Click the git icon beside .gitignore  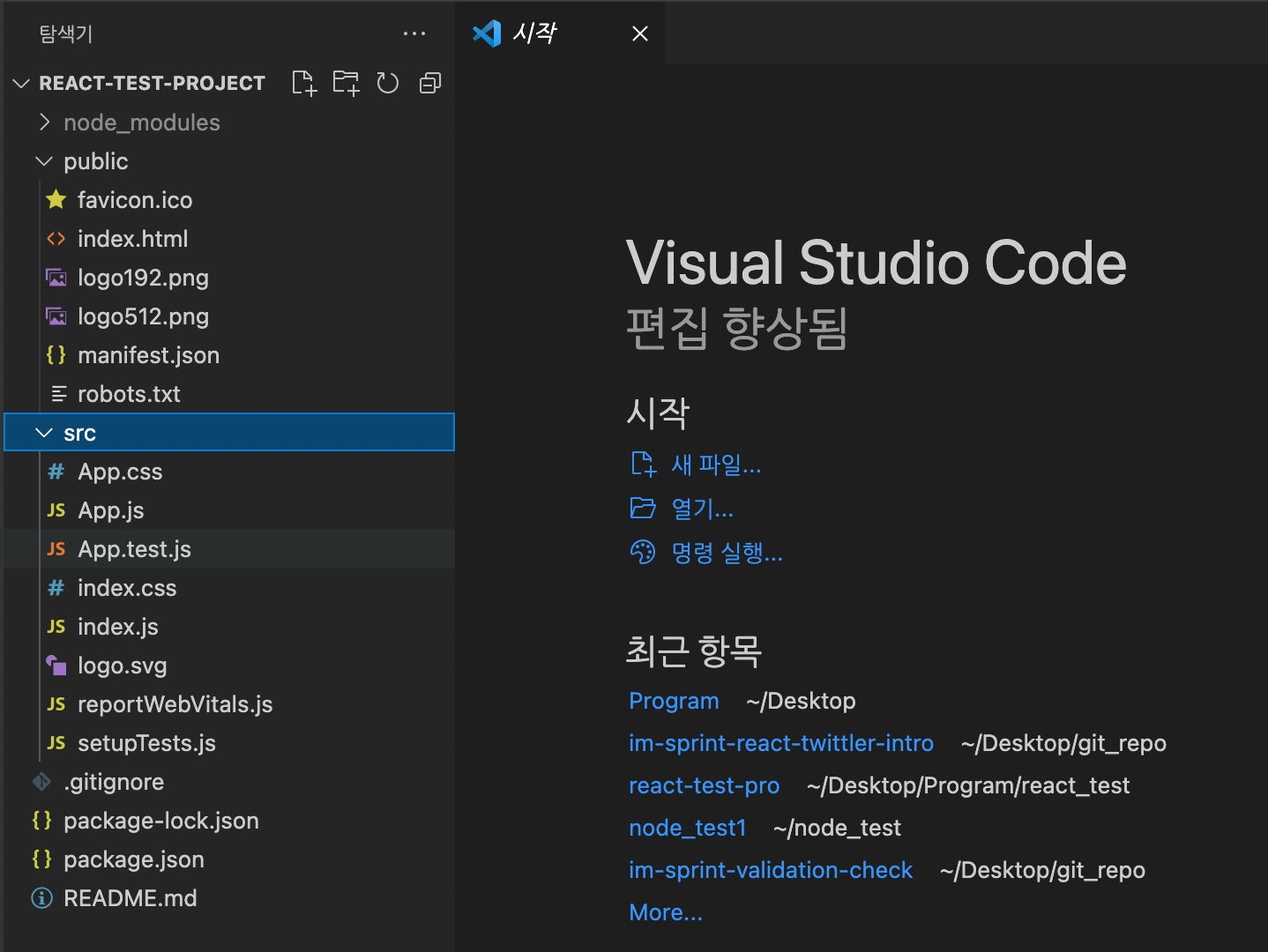[41, 781]
